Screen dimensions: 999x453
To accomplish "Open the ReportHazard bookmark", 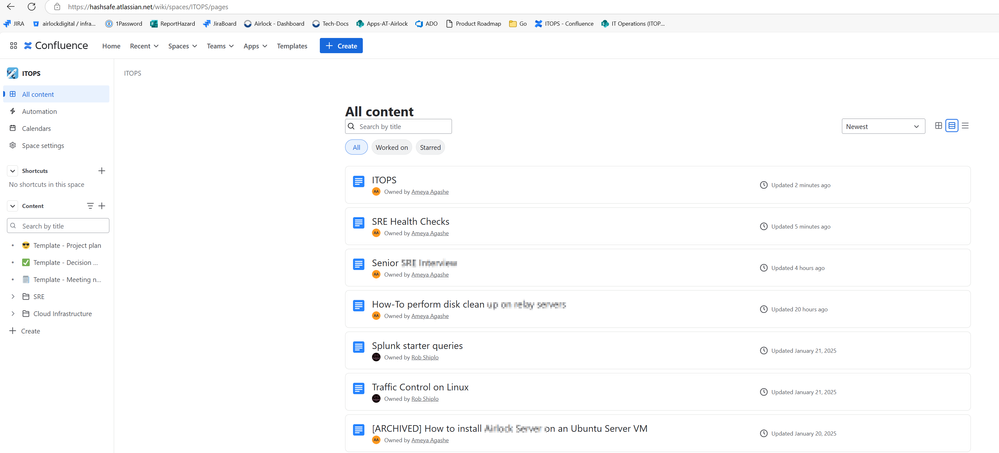I will click(173, 24).
